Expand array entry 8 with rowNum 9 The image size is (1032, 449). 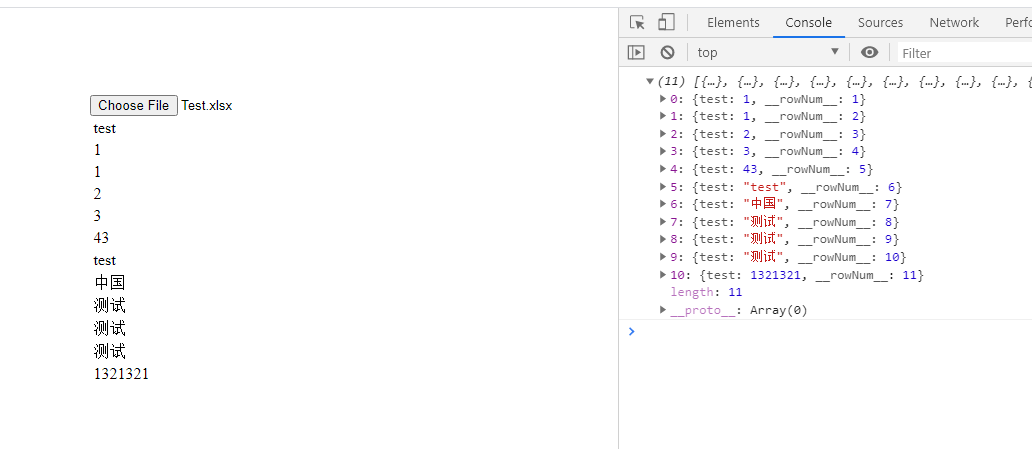(x=663, y=239)
